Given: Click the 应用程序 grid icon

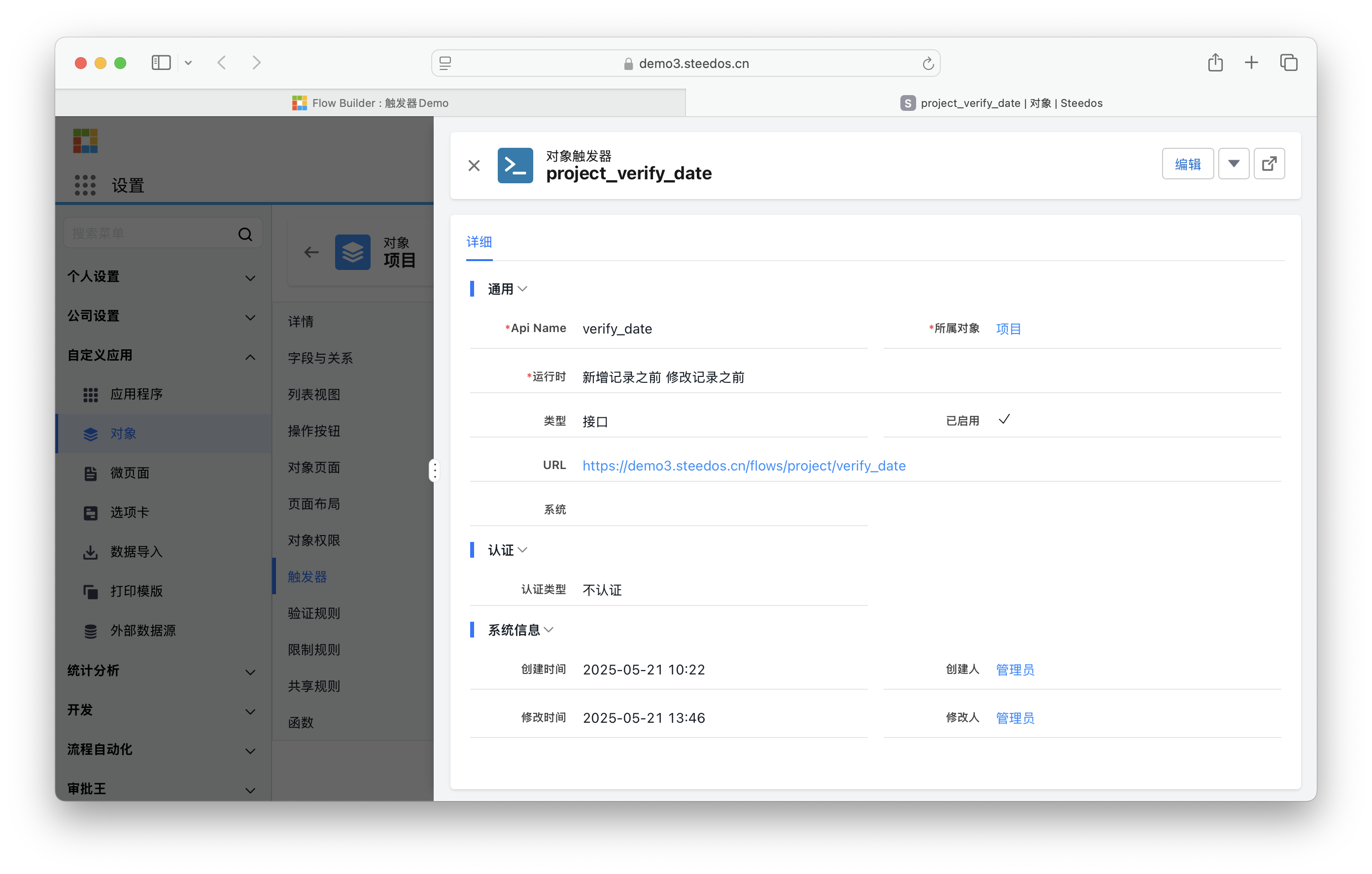Looking at the screenshot, I should coord(90,394).
